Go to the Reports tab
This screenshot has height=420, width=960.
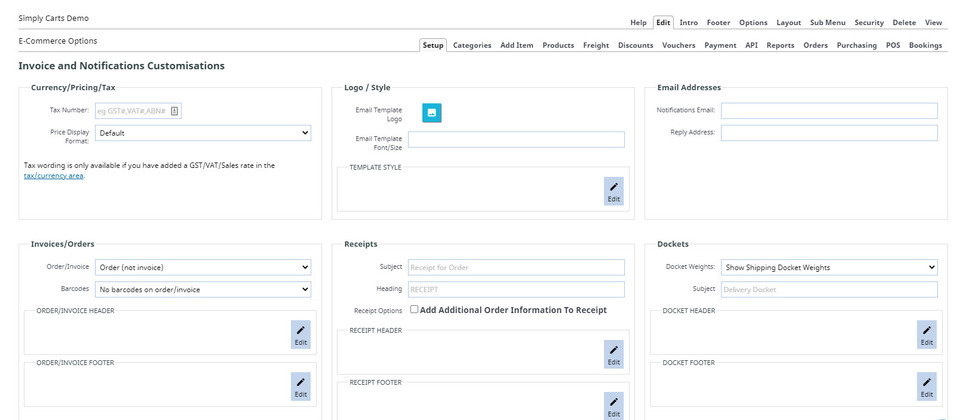coord(780,45)
